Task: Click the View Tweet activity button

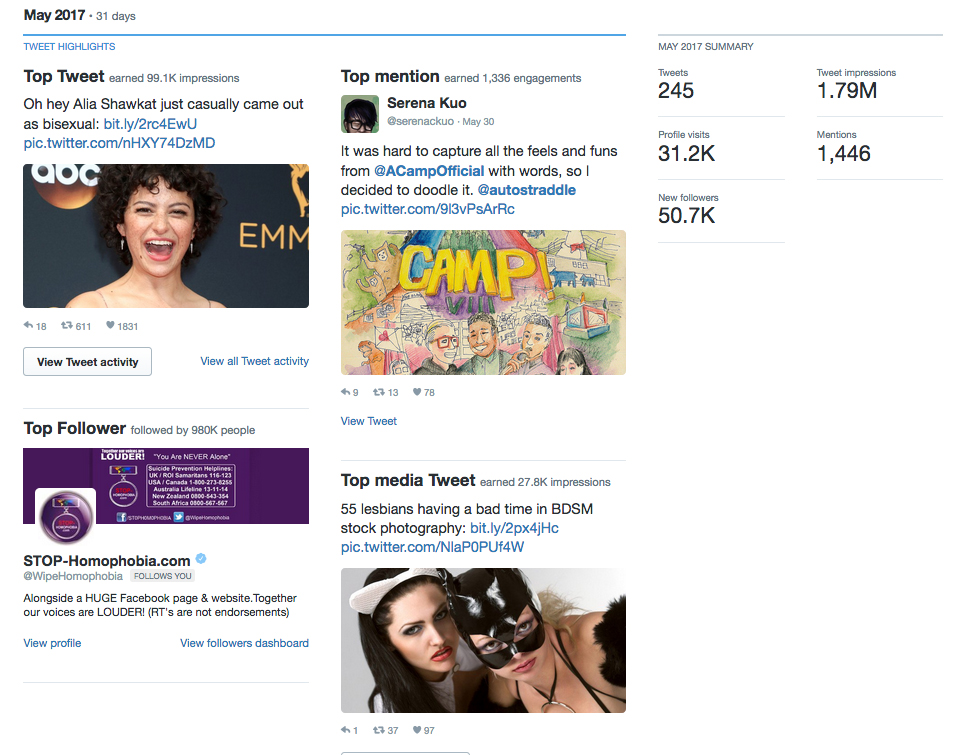Action: [88, 362]
